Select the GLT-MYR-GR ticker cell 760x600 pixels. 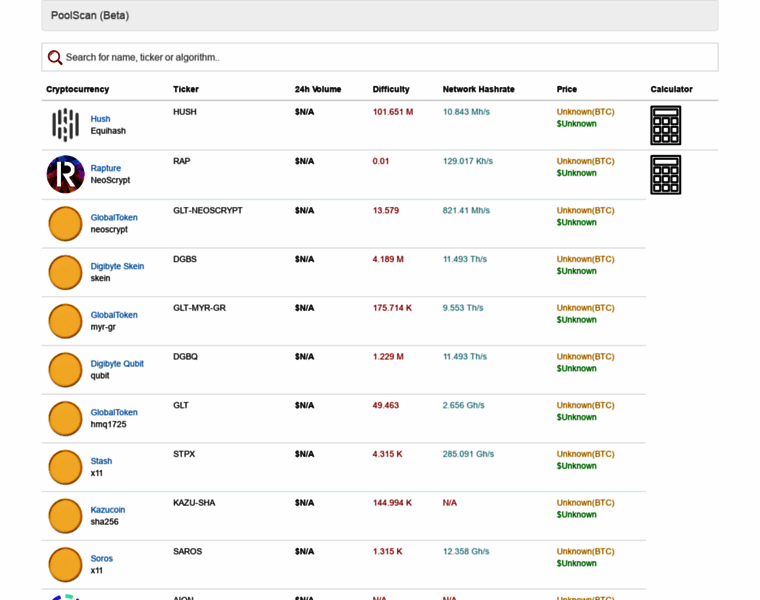(x=199, y=308)
